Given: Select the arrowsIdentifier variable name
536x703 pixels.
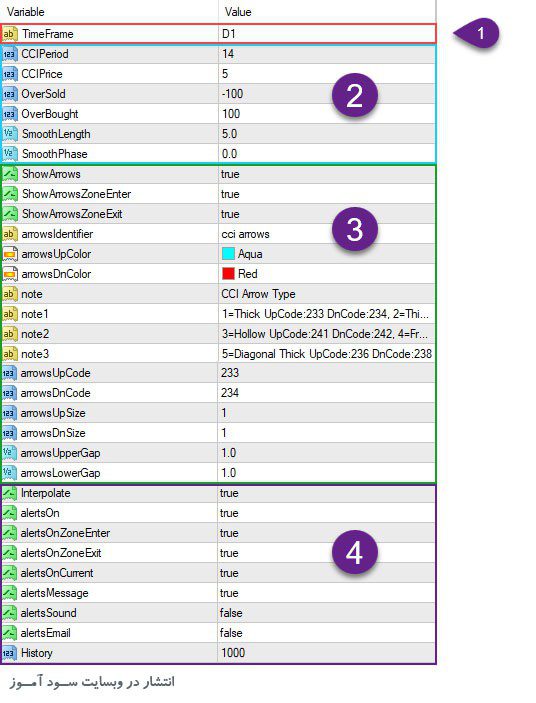Looking at the screenshot, I should coord(57,234).
